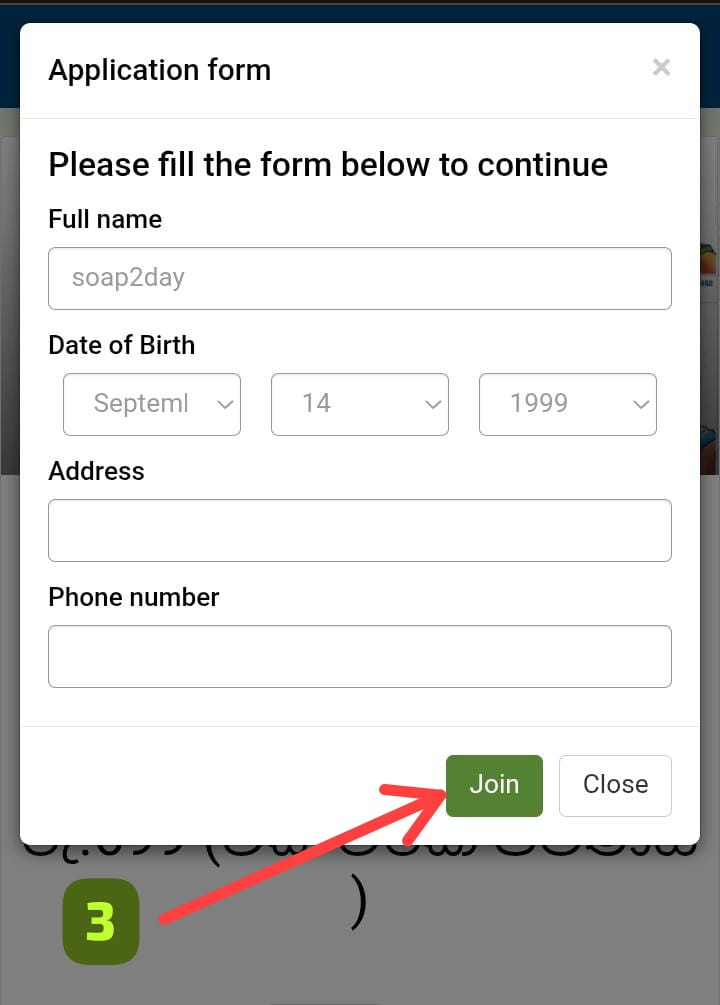Select the Phone number input box
This screenshot has height=1005, width=720.
click(x=360, y=656)
